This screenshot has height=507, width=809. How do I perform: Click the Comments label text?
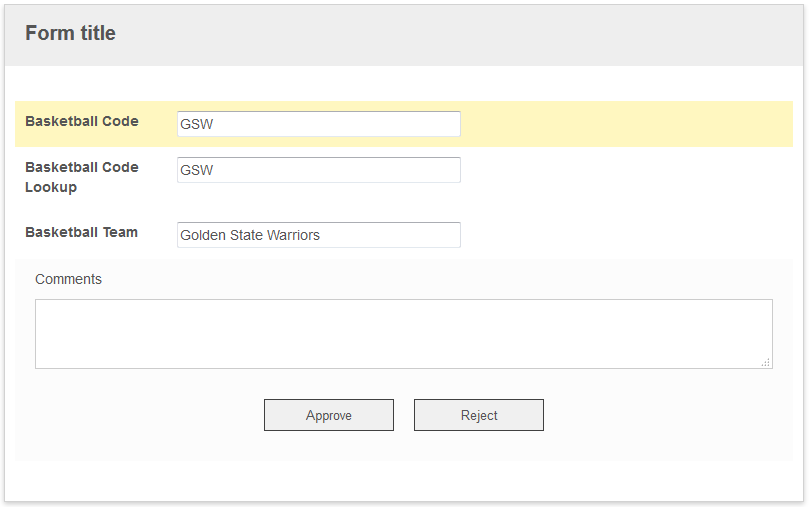tap(68, 279)
